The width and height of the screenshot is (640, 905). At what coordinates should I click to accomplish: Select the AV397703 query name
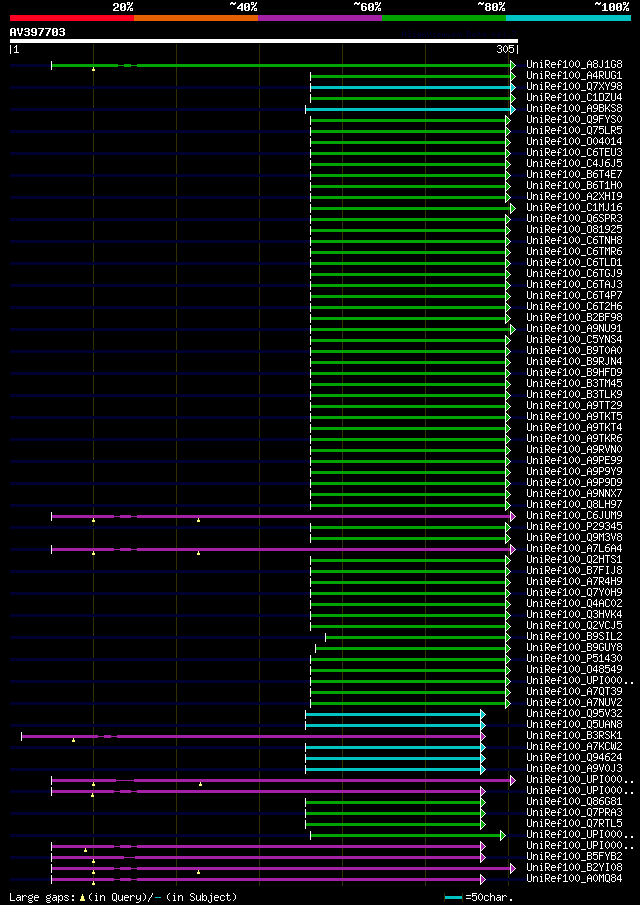[x=38, y=32]
